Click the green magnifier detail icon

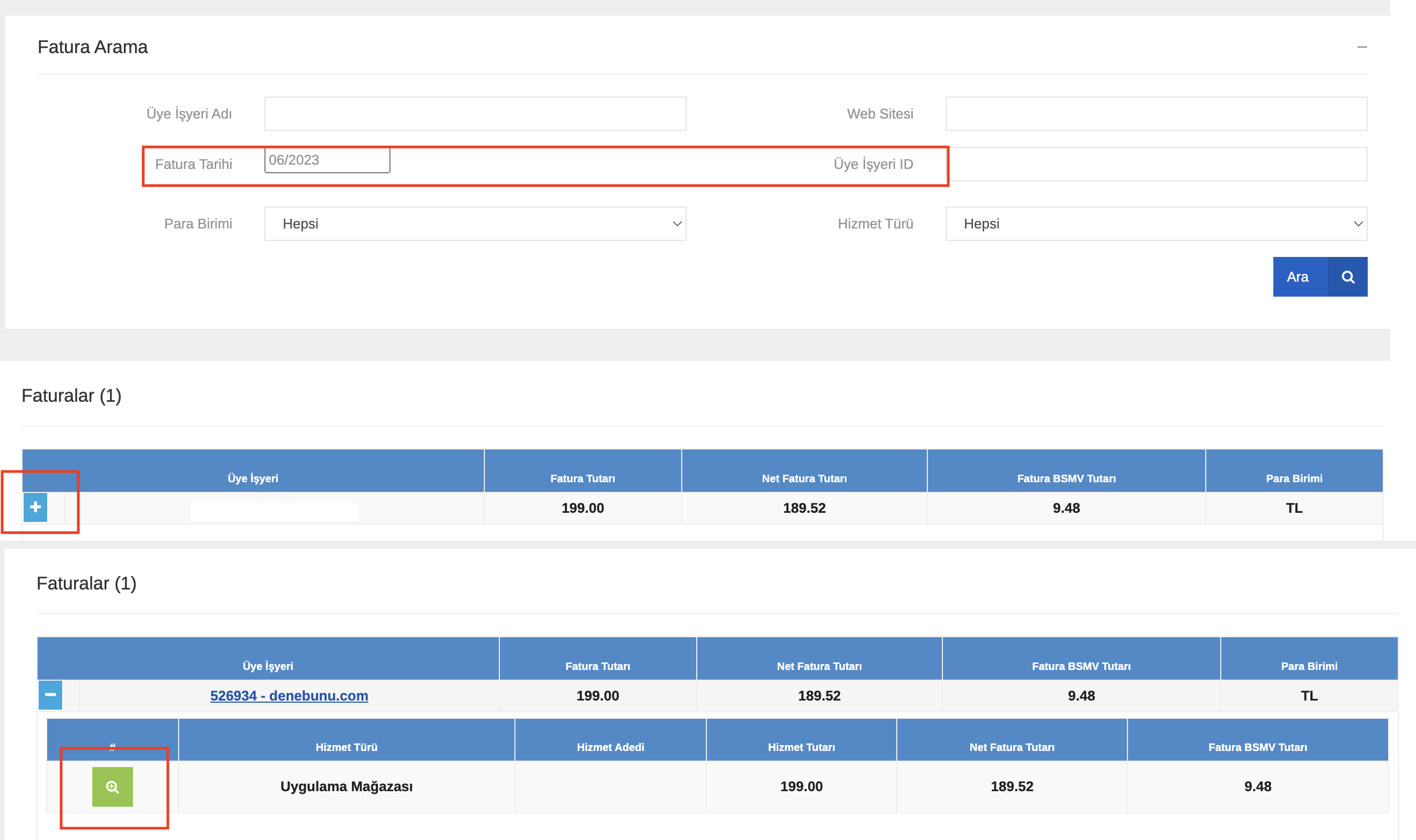pos(113,786)
